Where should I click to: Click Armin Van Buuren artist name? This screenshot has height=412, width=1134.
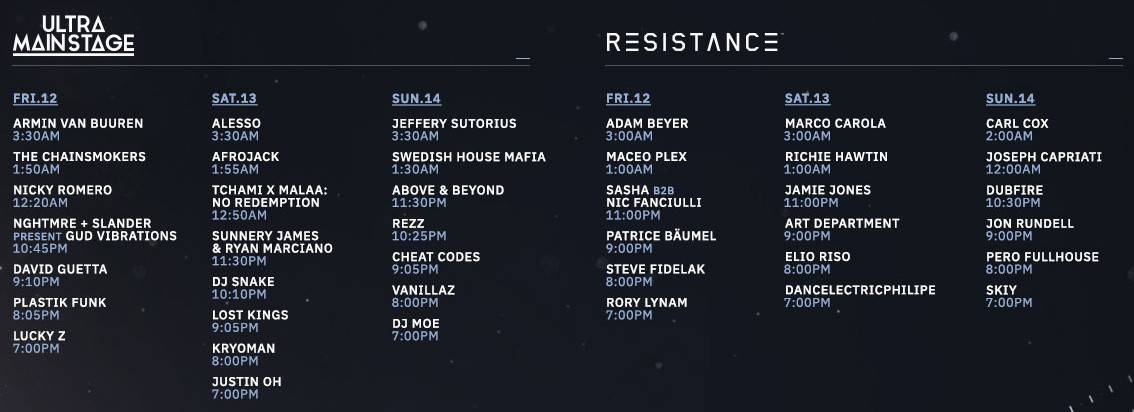(78, 124)
